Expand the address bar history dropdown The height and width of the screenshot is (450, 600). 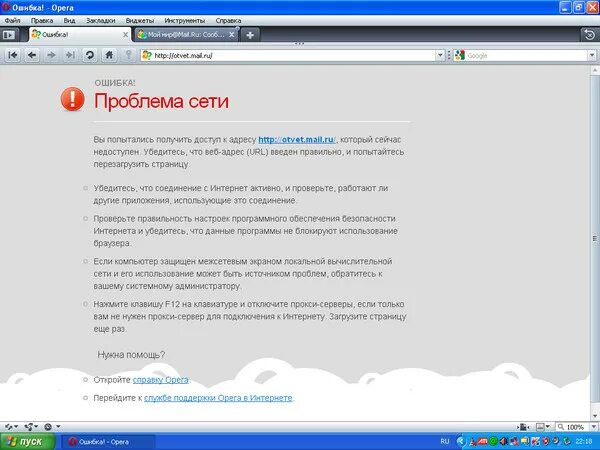(x=440, y=55)
